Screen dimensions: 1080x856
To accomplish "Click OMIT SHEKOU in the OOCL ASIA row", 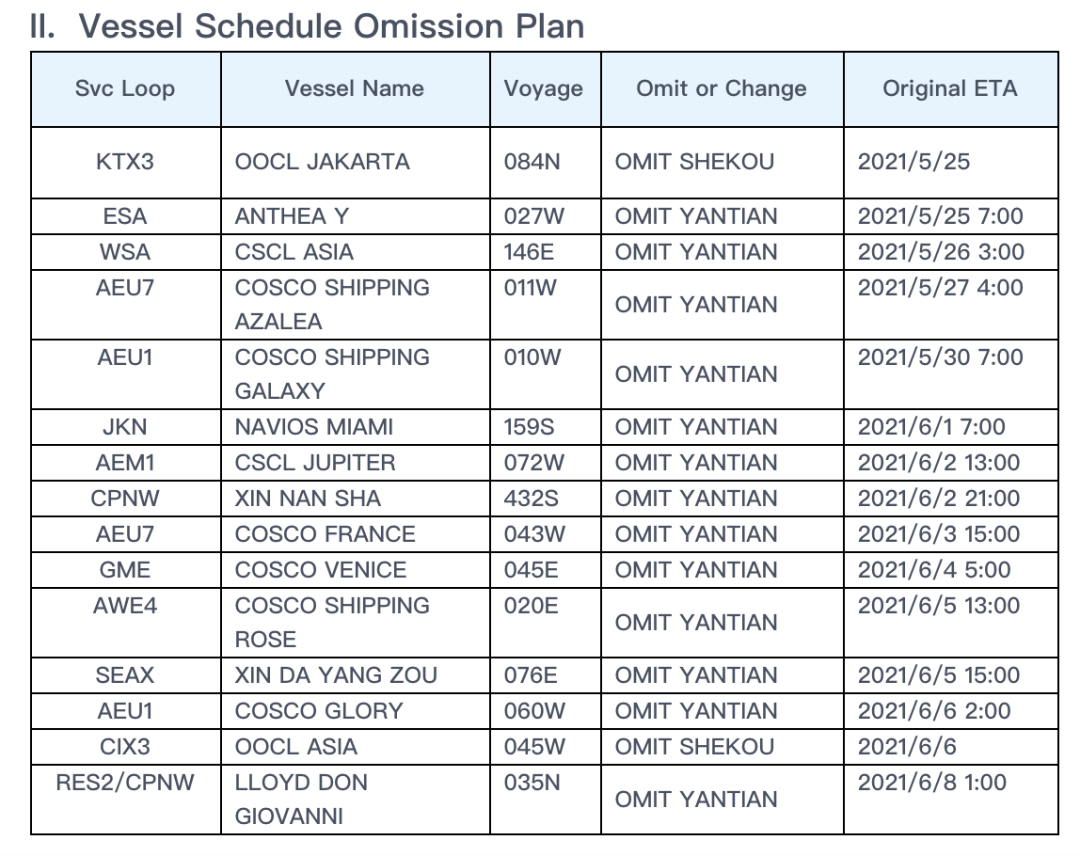I will (x=694, y=747).
